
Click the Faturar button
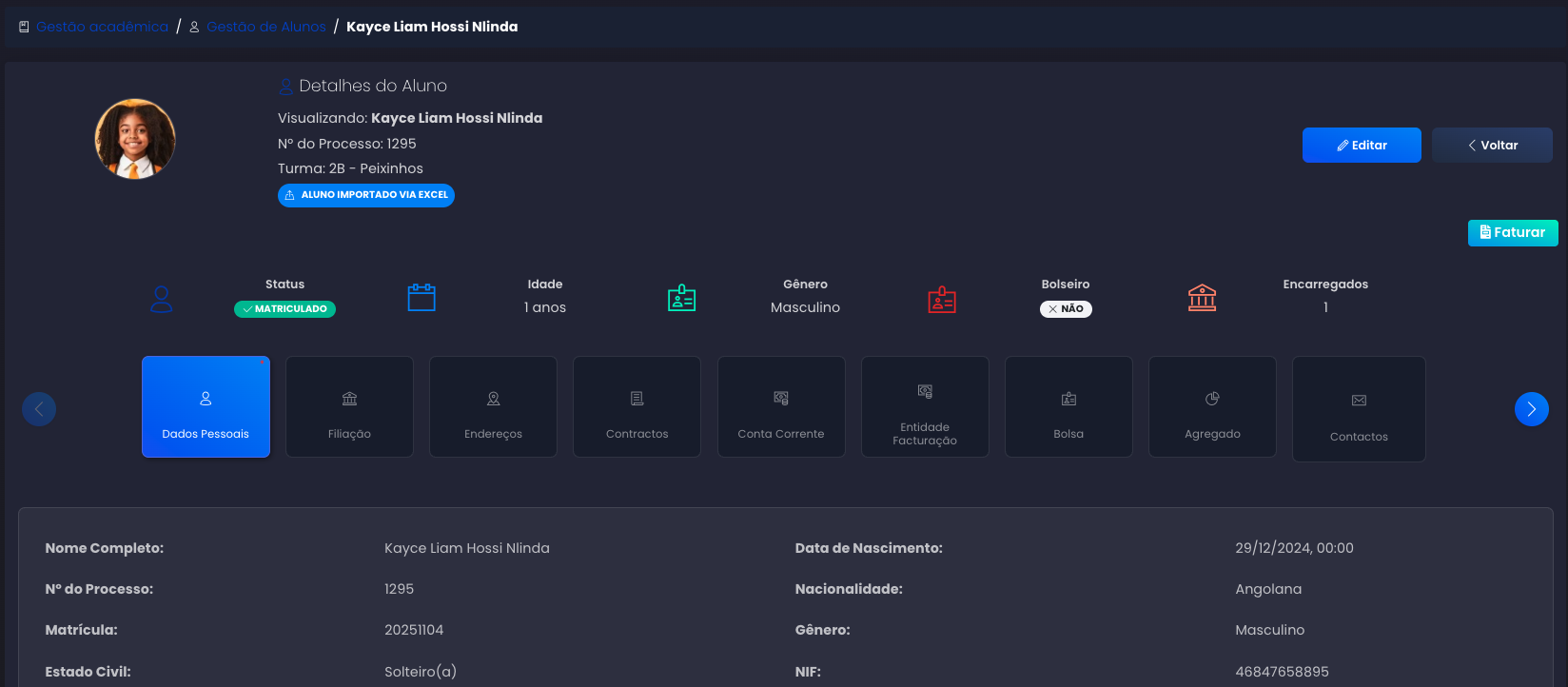[1513, 233]
